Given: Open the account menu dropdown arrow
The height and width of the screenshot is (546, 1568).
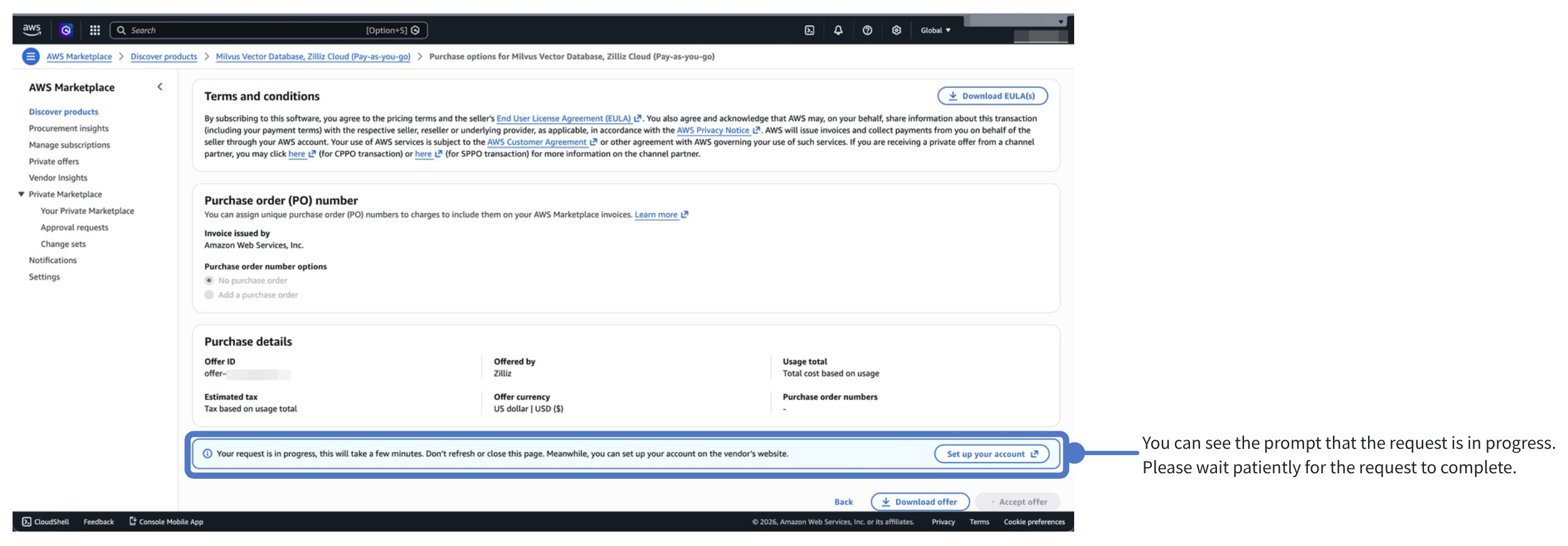Looking at the screenshot, I should [x=1060, y=22].
